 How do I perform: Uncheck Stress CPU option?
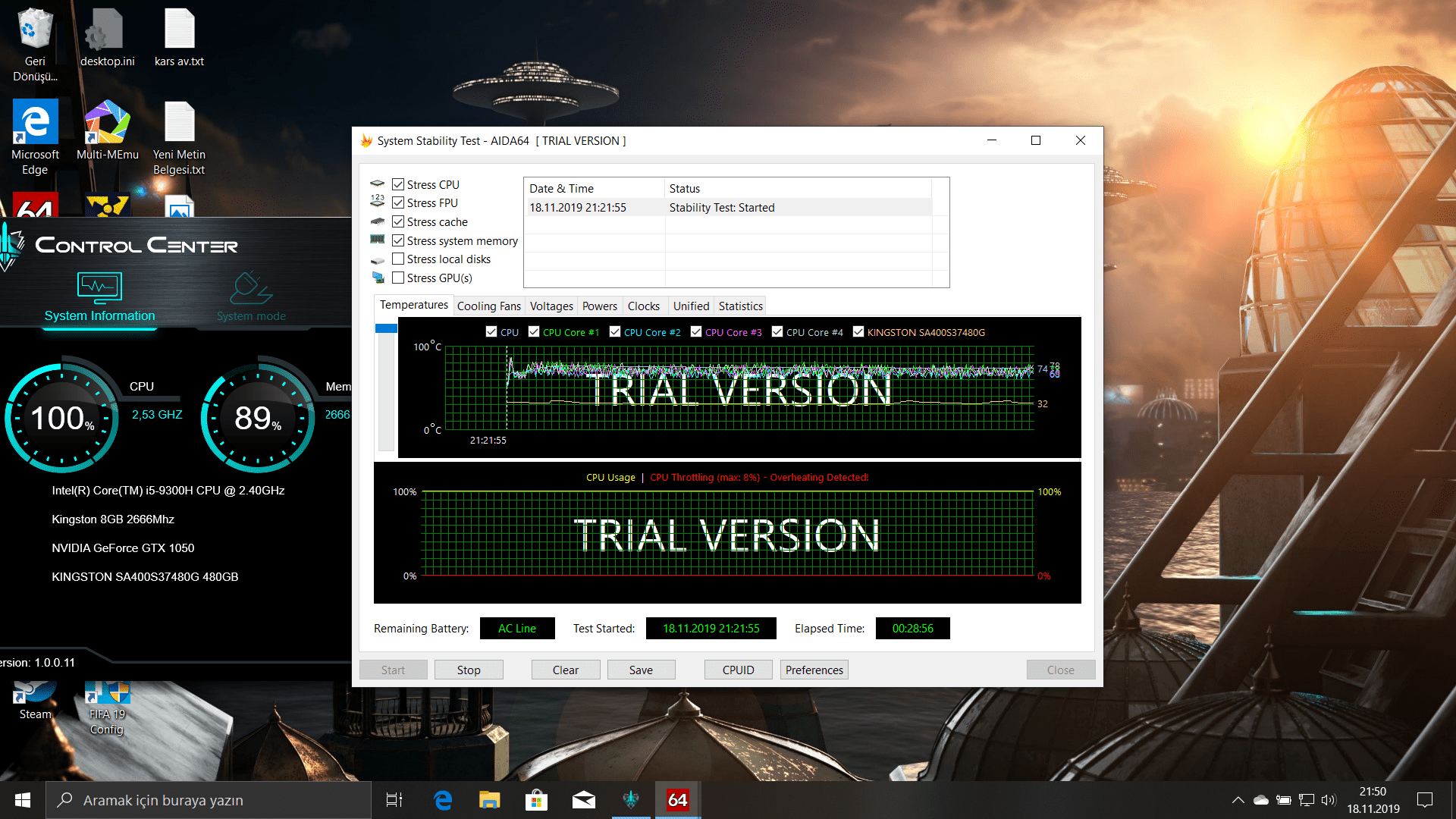point(398,184)
